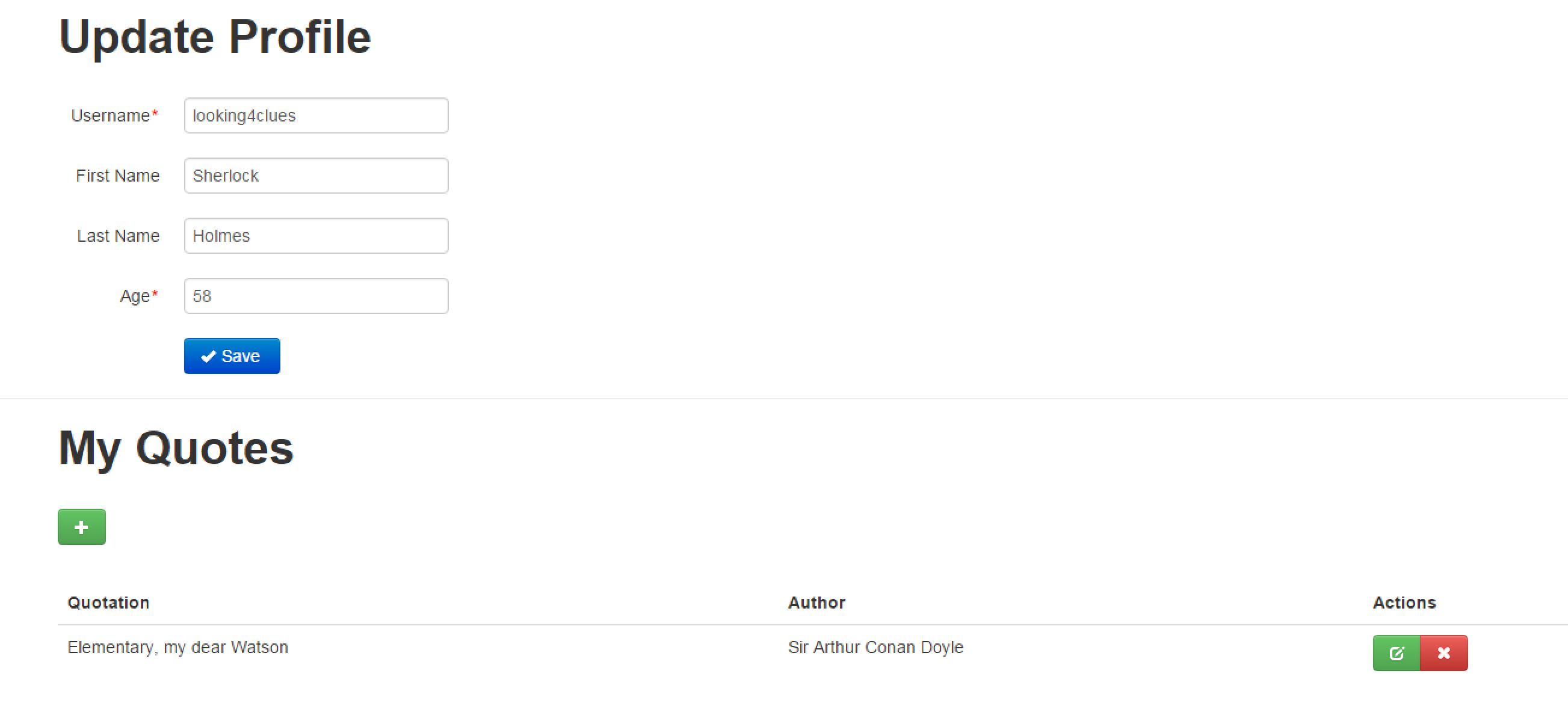Viewport: 1568px width, 712px height.
Task: Select the quote text Elementary, my dear Watson
Action: click(x=177, y=648)
